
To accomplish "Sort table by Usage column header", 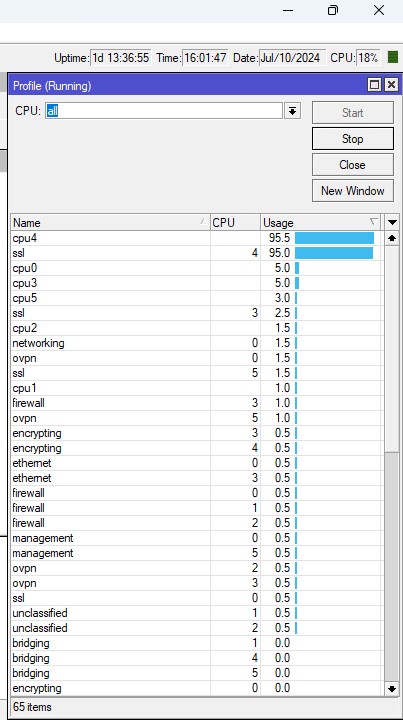I will 320,223.
